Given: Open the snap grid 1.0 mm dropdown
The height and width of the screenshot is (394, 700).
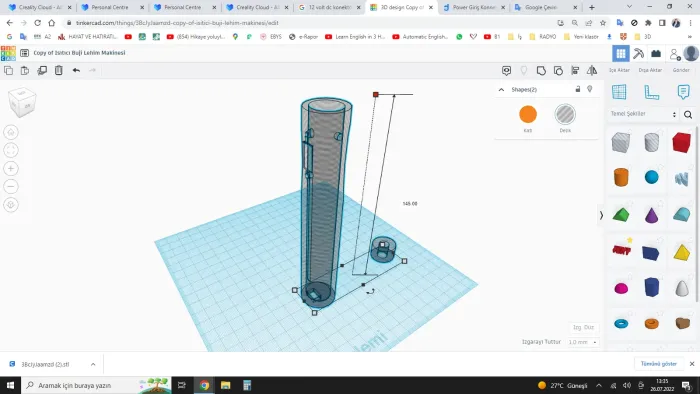Looking at the screenshot, I should 583,342.
